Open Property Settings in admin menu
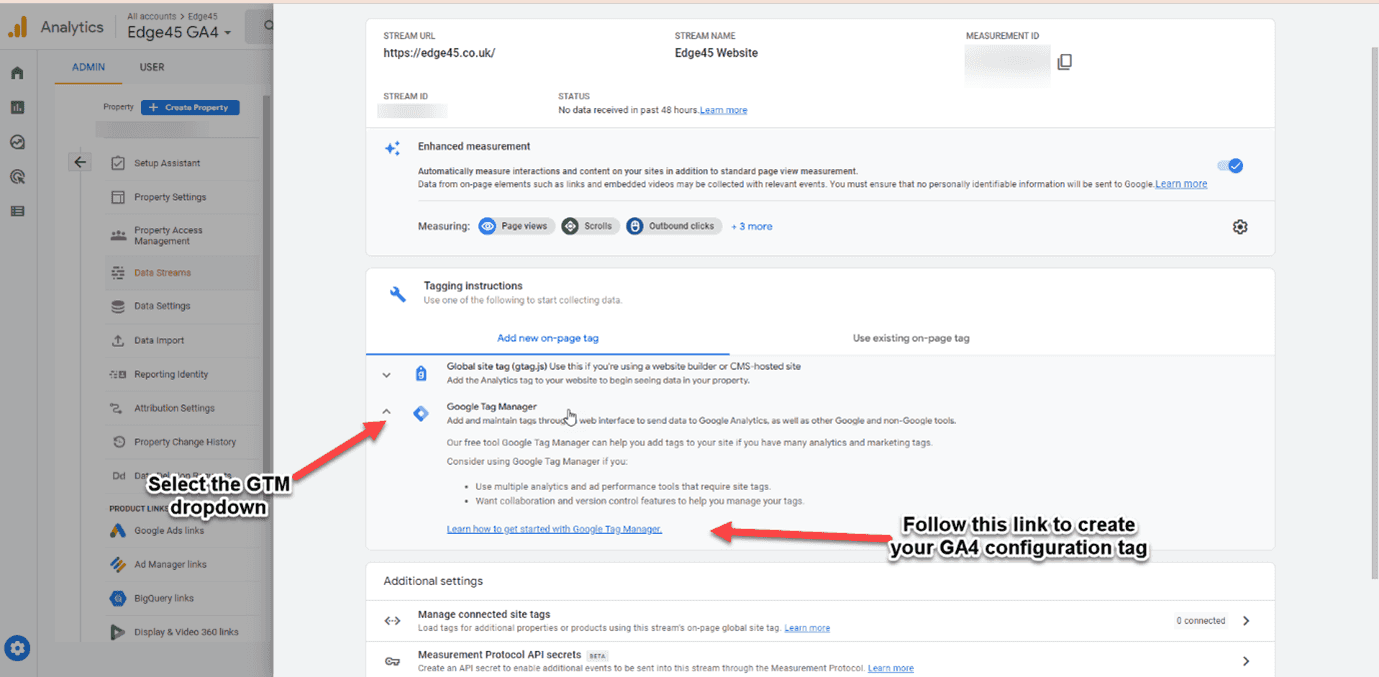Image resolution: width=1379 pixels, height=677 pixels. [170, 197]
